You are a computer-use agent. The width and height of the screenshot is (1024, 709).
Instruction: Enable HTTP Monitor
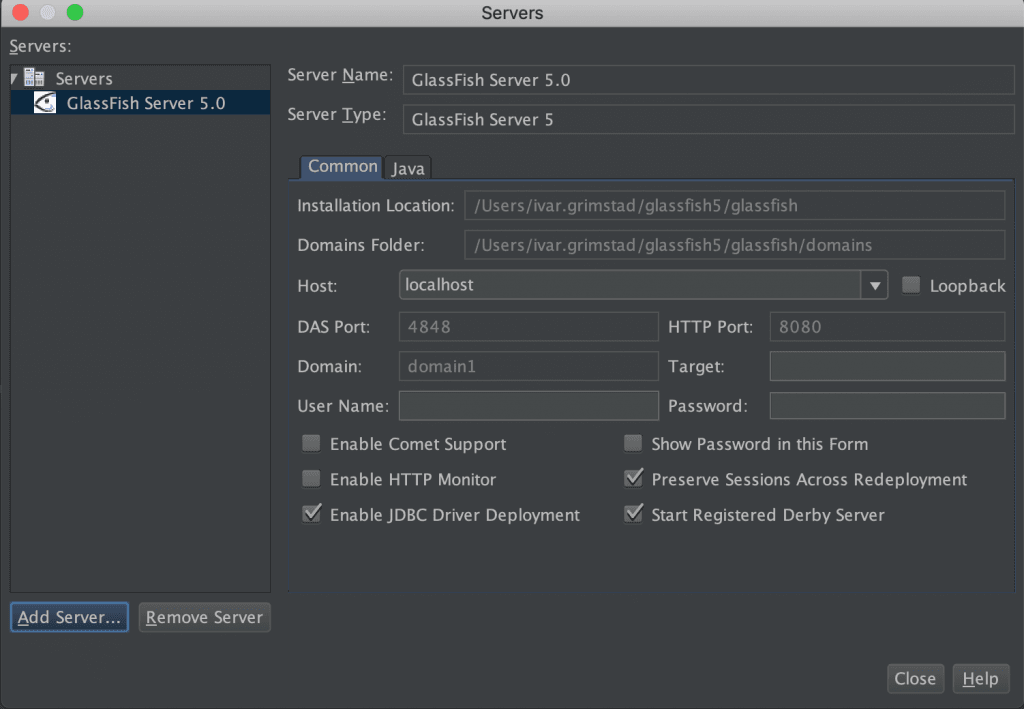tap(311, 479)
